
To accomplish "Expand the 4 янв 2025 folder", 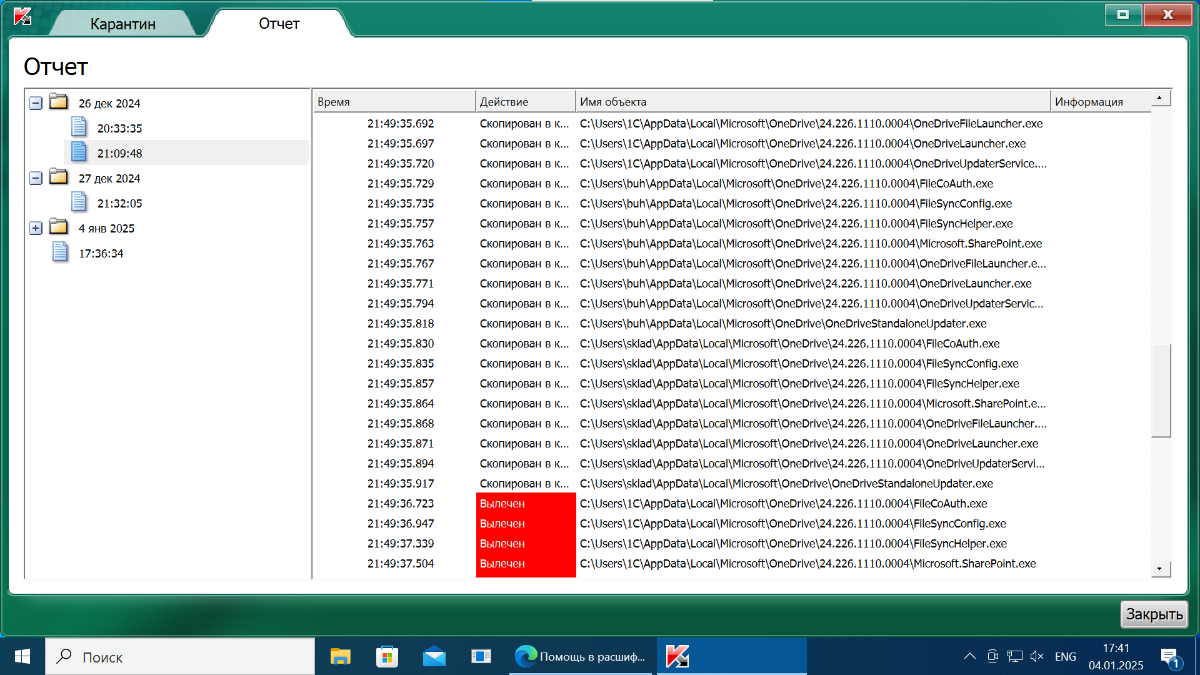I will click(36, 228).
